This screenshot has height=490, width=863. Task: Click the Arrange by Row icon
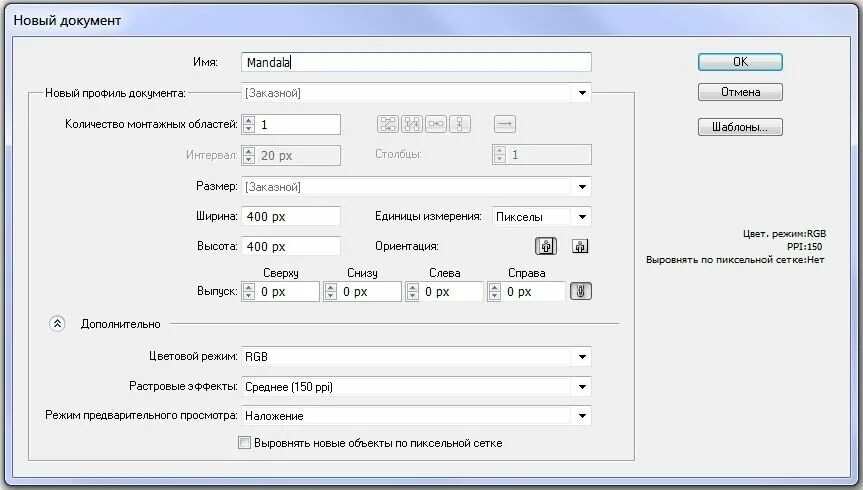coord(436,124)
